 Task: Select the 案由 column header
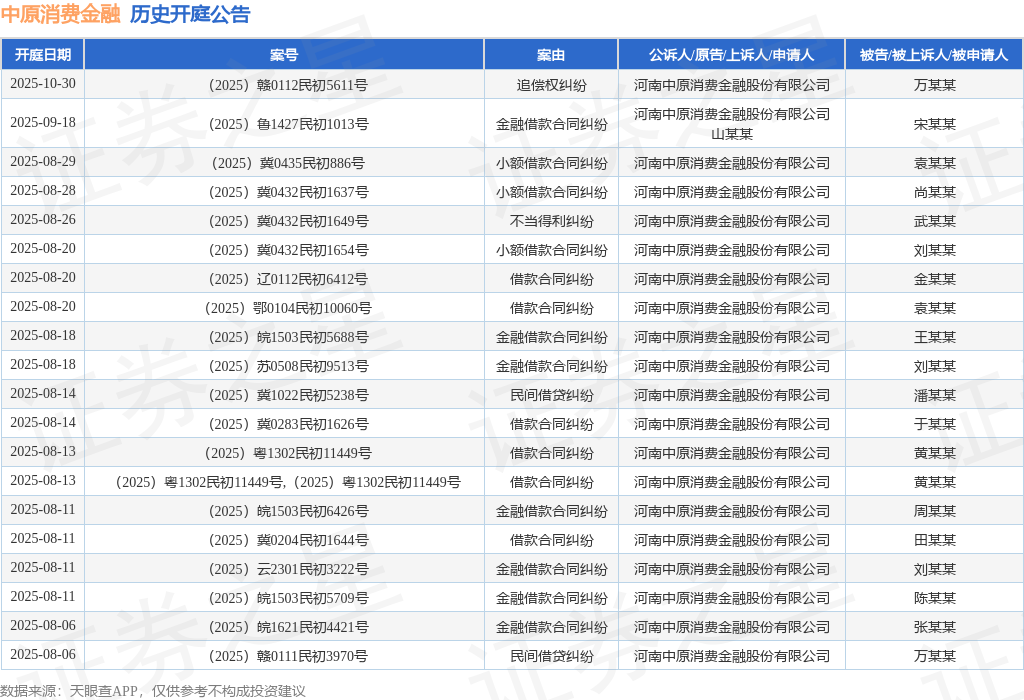[x=551, y=55]
